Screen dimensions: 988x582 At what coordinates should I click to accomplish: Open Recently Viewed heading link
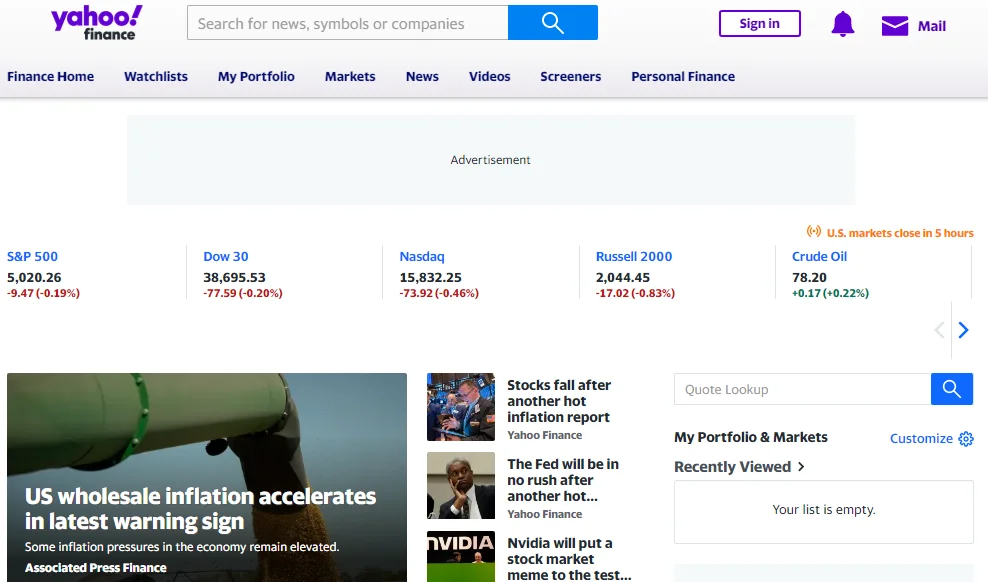pyautogui.click(x=732, y=467)
